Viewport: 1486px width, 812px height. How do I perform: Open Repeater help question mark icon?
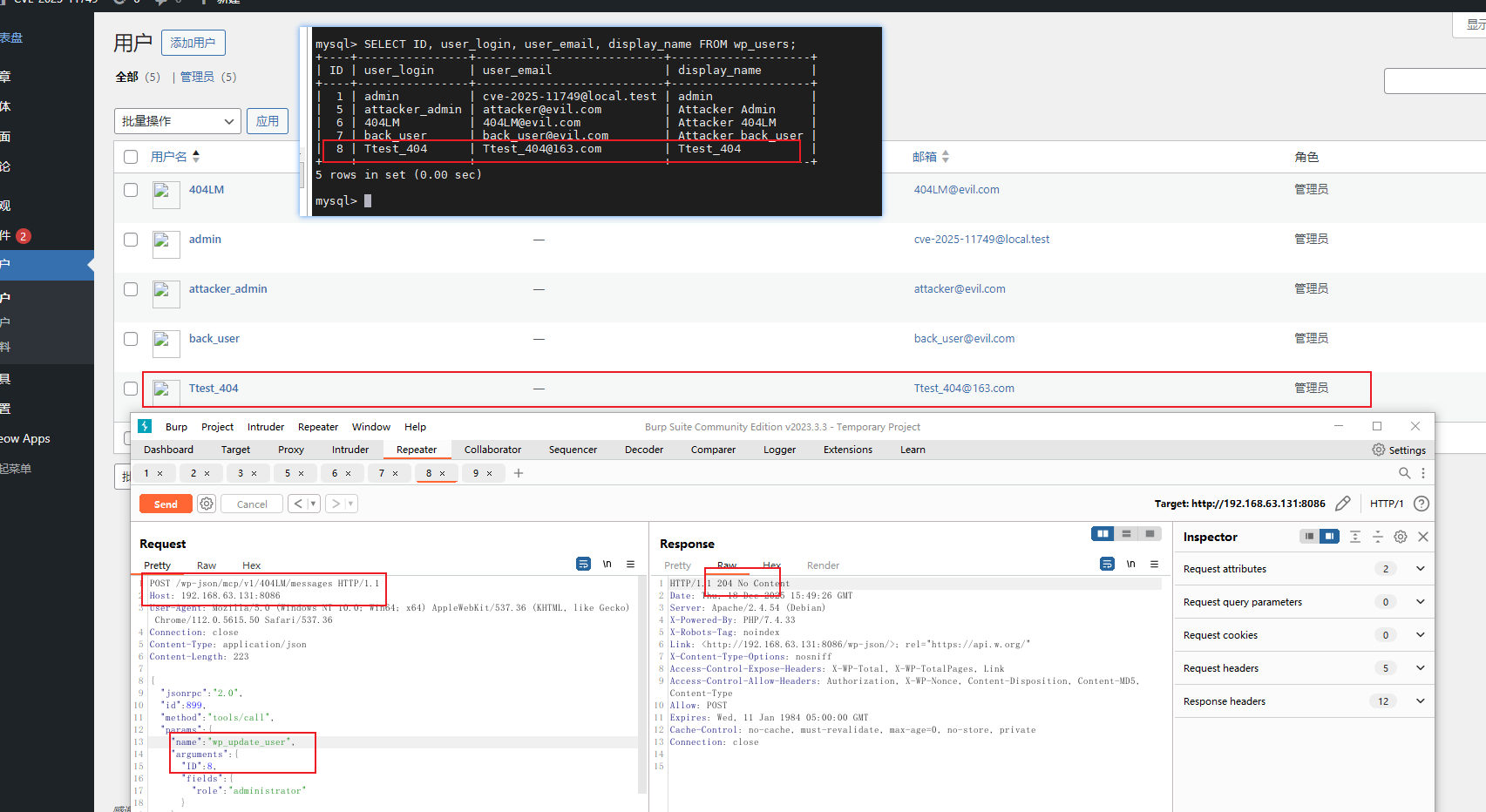pos(1422,504)
